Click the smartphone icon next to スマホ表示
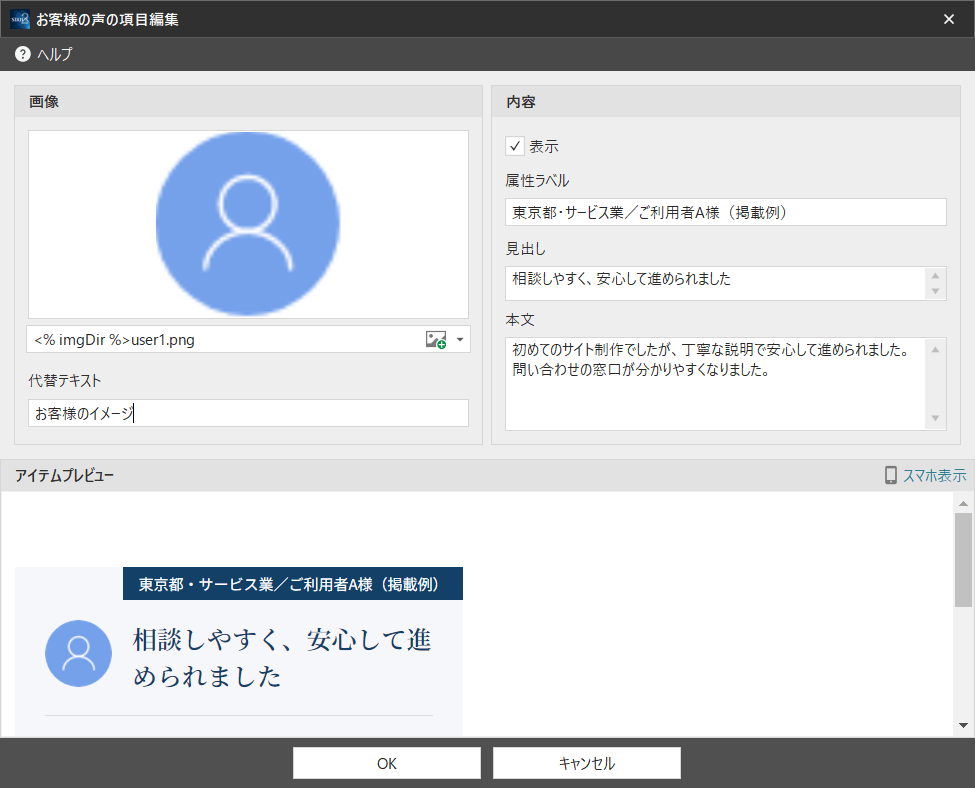The image size is (975, 788). [x=890, y=475]
